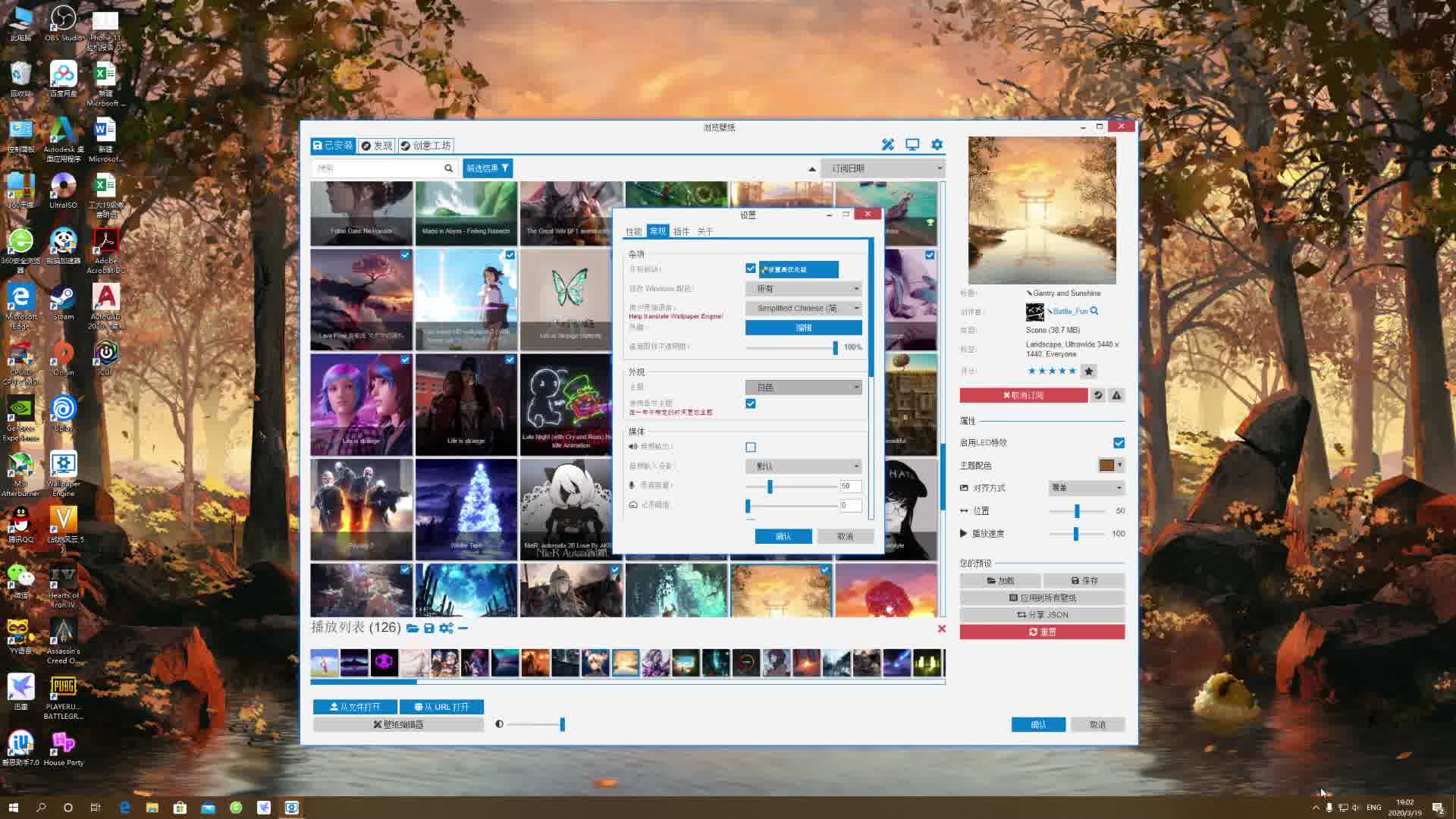Click Open from URL button

click(441, 707)
